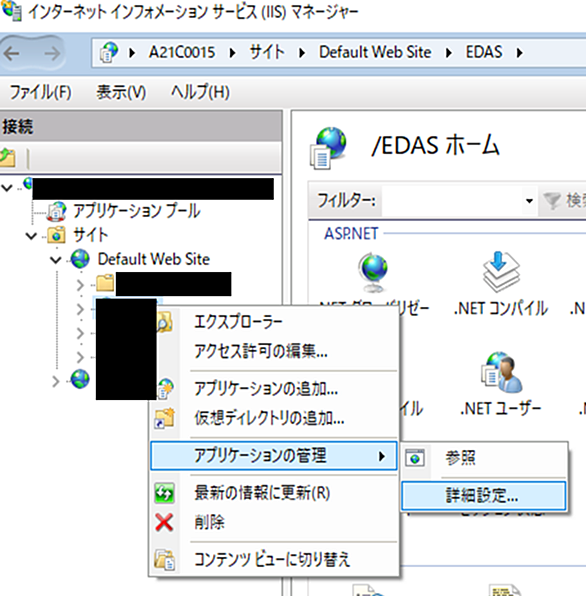Image resolution: width=586 pixels, height=596 pixels.
Task: Choose 詳細設定... from the submenu
Action: coord(484,496)
